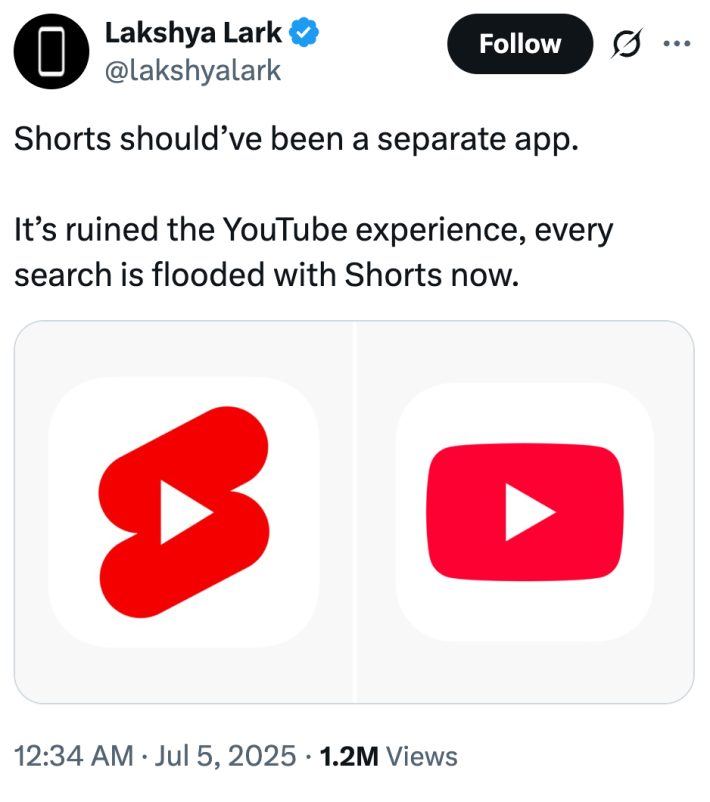Open the Lakshya Lark display name
The width and height of the screenshot is (710, 802).
(194, 33)
